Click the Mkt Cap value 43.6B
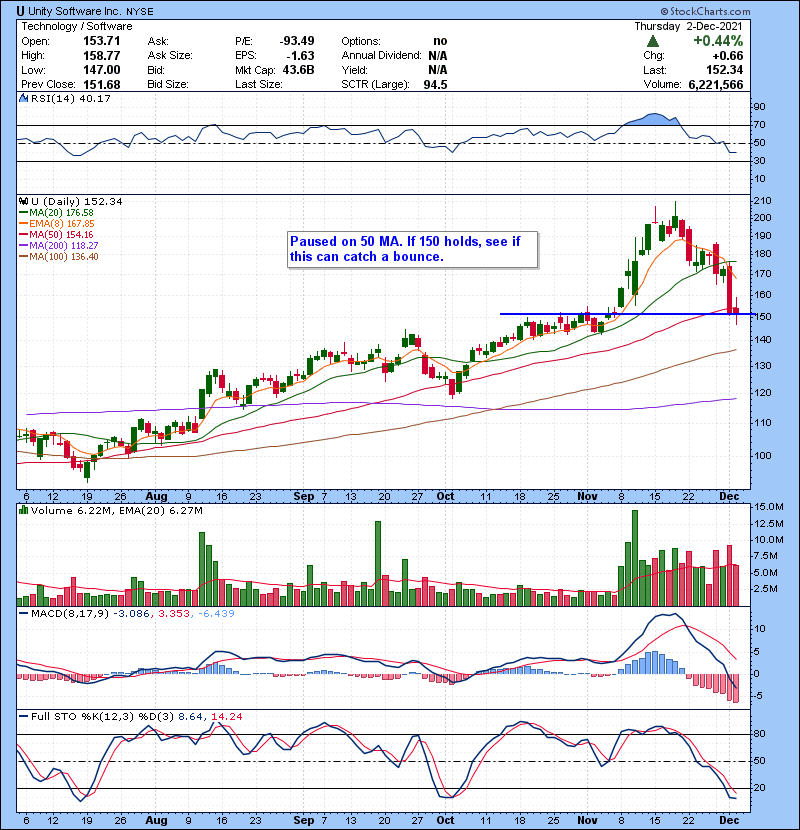This screenshot has height=830, width=800. [299, 70]
